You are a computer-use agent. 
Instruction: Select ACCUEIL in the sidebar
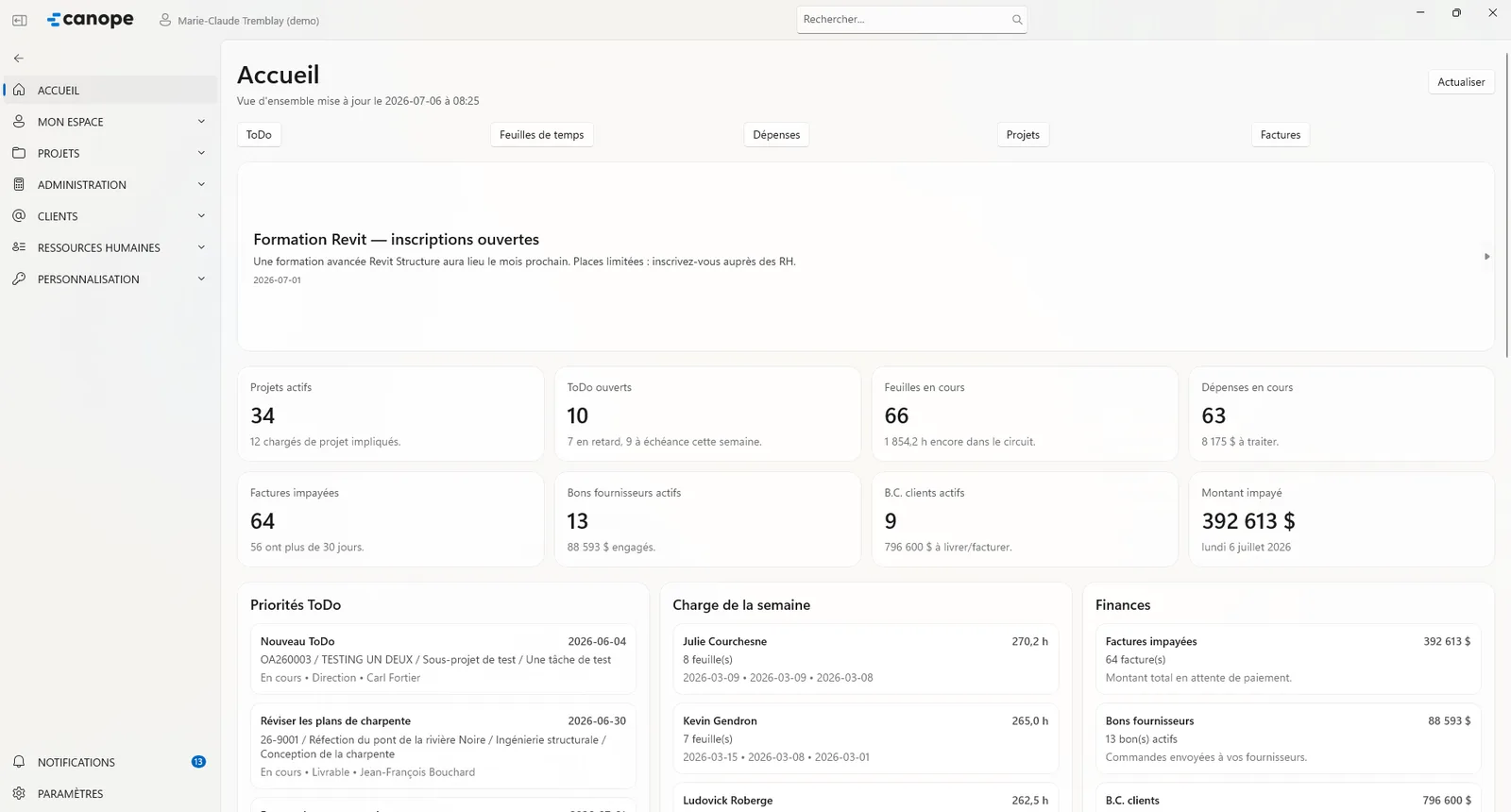click(x=110, y=90)
